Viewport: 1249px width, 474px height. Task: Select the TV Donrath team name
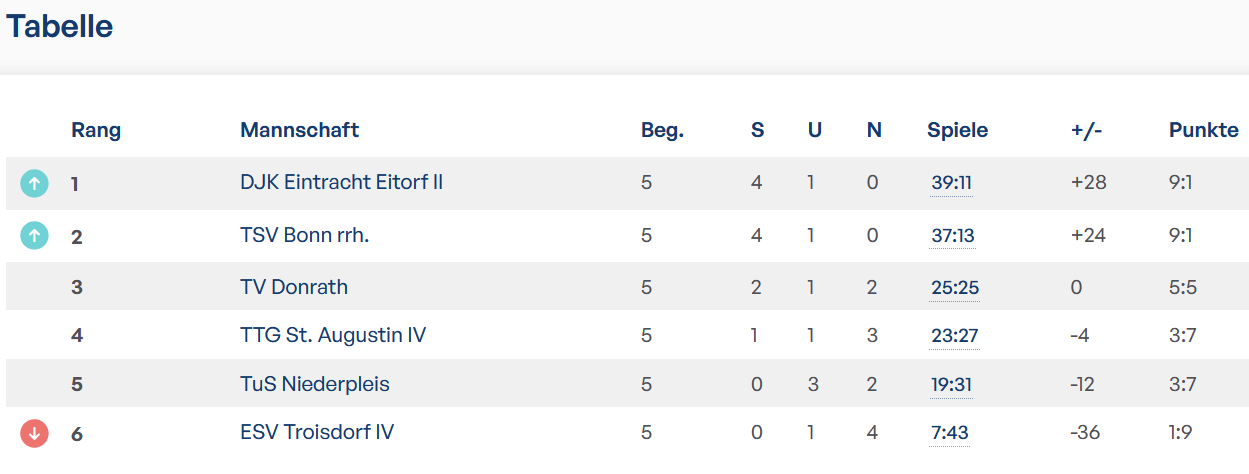point(294,287)
